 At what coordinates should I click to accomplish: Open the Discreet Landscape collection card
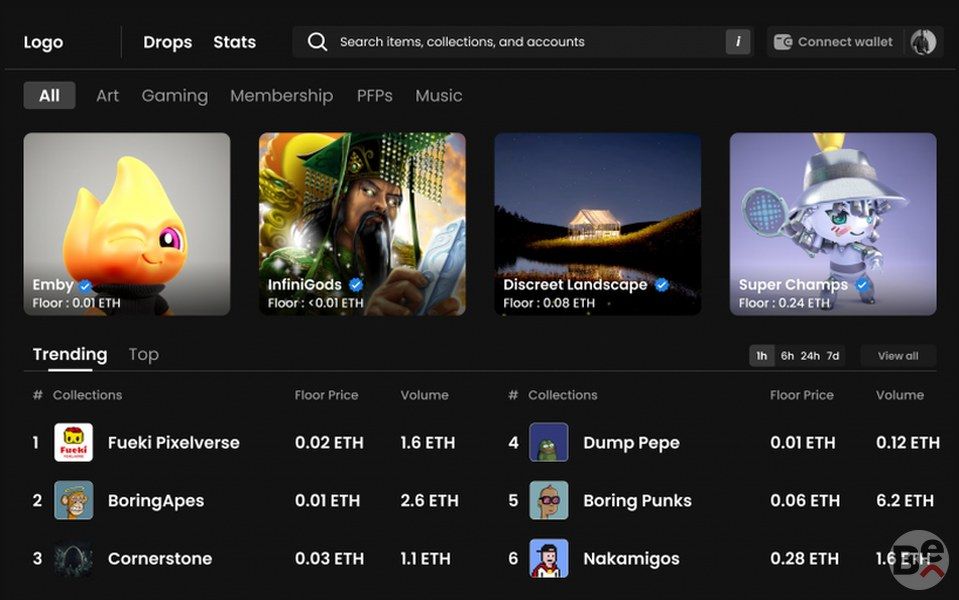coord(597,224)
